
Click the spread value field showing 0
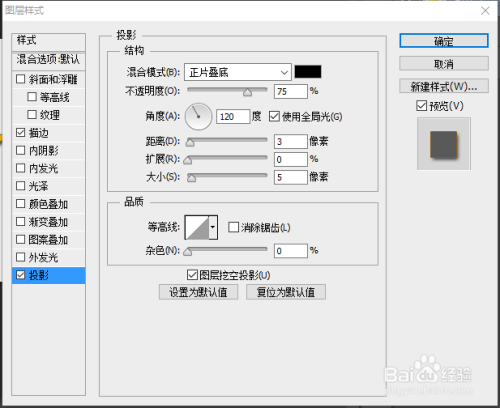(x=290, y=159)
